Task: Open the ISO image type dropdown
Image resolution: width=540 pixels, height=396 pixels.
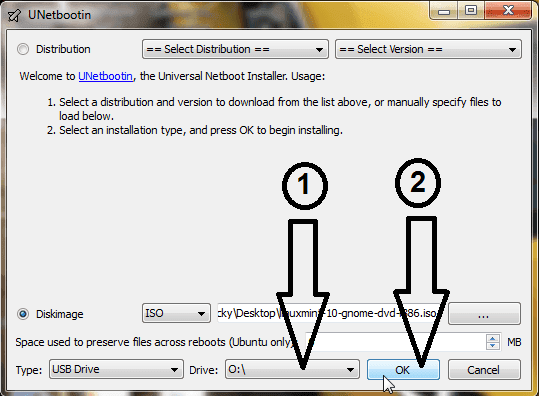Action: (176, 313)
